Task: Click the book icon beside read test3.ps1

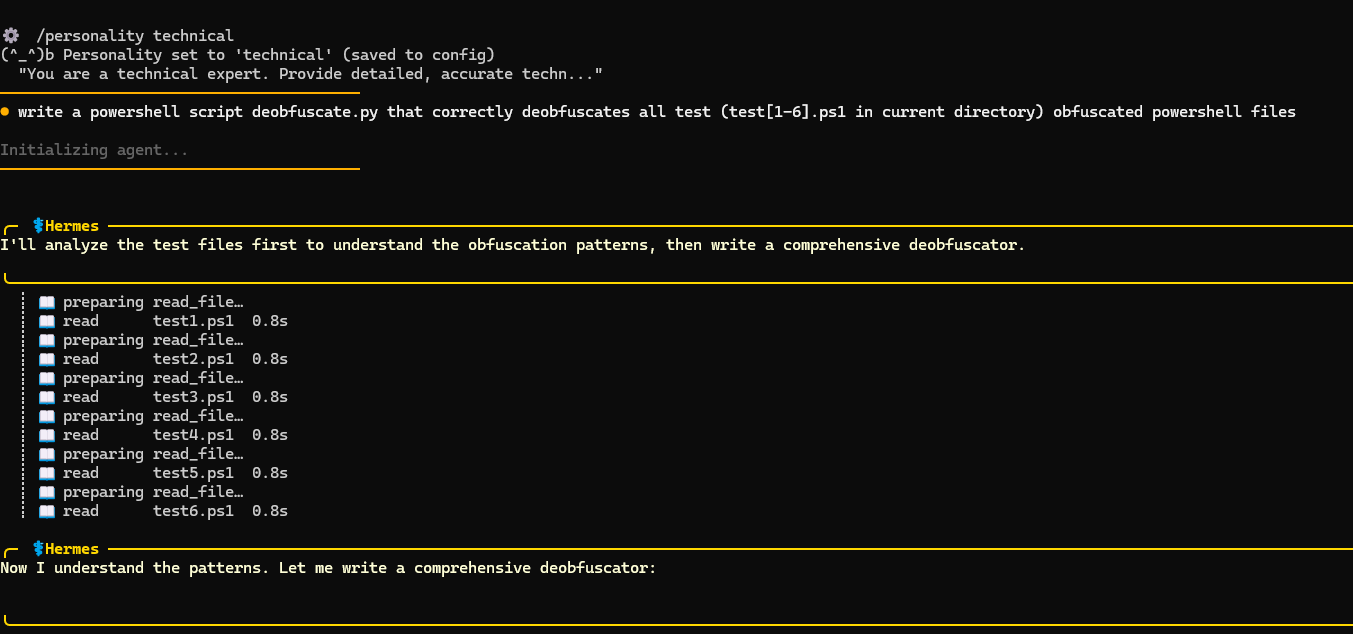Action: (x=46, y=397)
